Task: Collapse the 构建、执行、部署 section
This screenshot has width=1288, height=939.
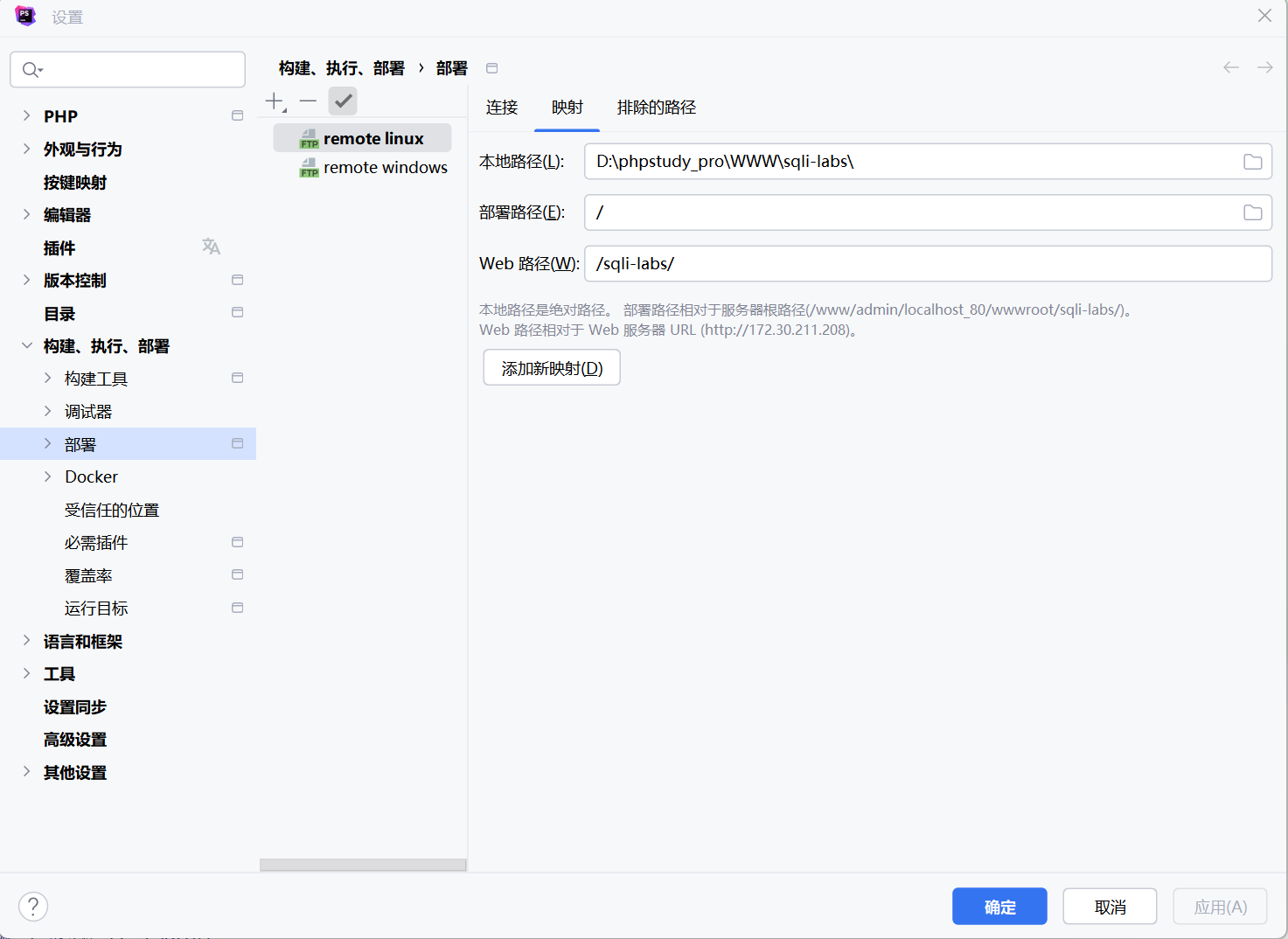Action: click(26, 346)
